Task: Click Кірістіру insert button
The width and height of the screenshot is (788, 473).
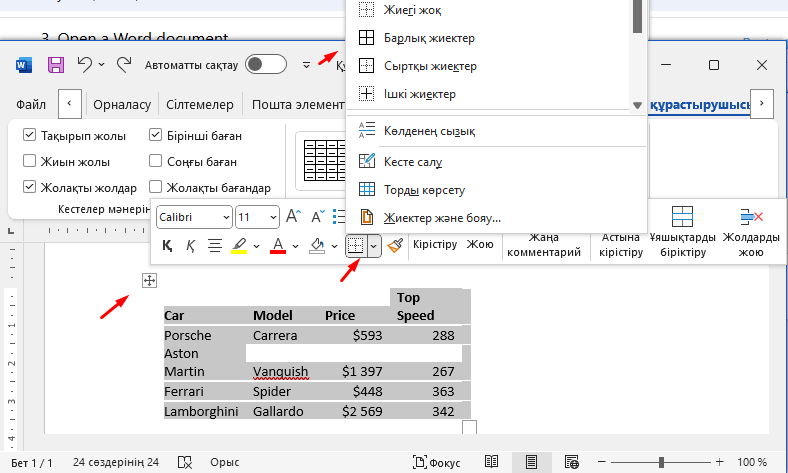Action: [x=435, y=244]
